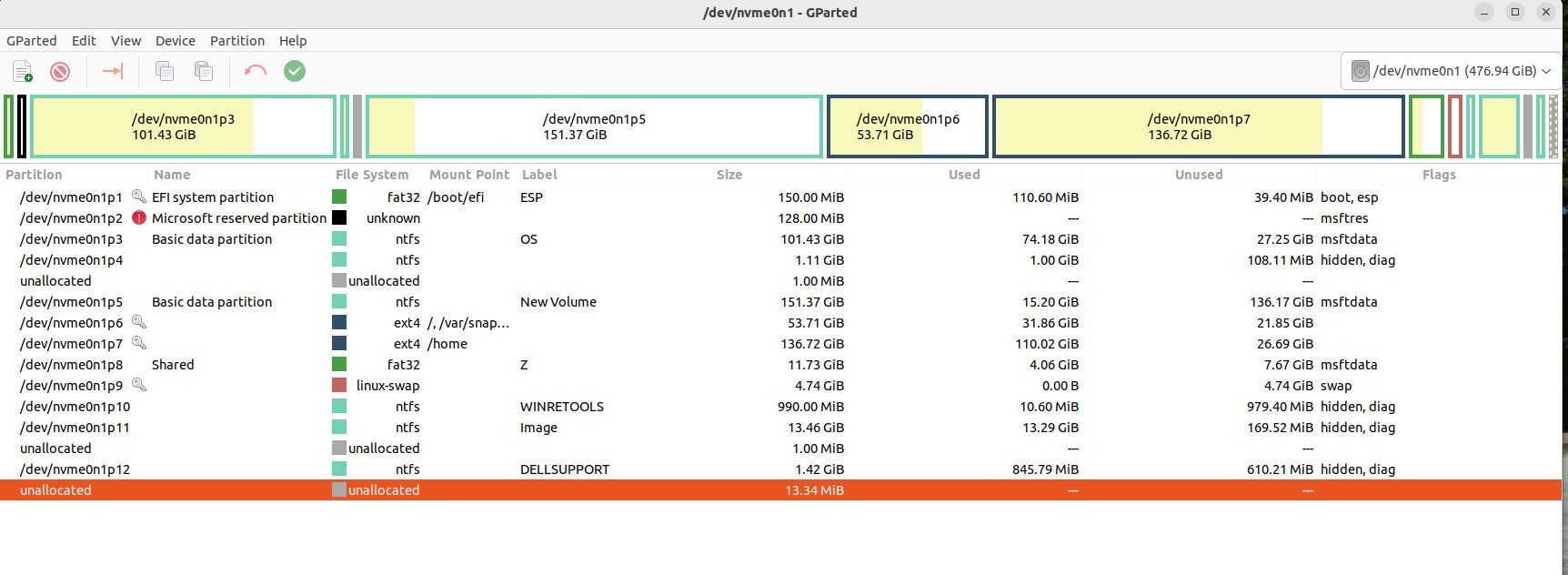Select the nvme0n1p6 block in disk map
This screenshot has width=1568, height=575.
(x=908, y=126)
